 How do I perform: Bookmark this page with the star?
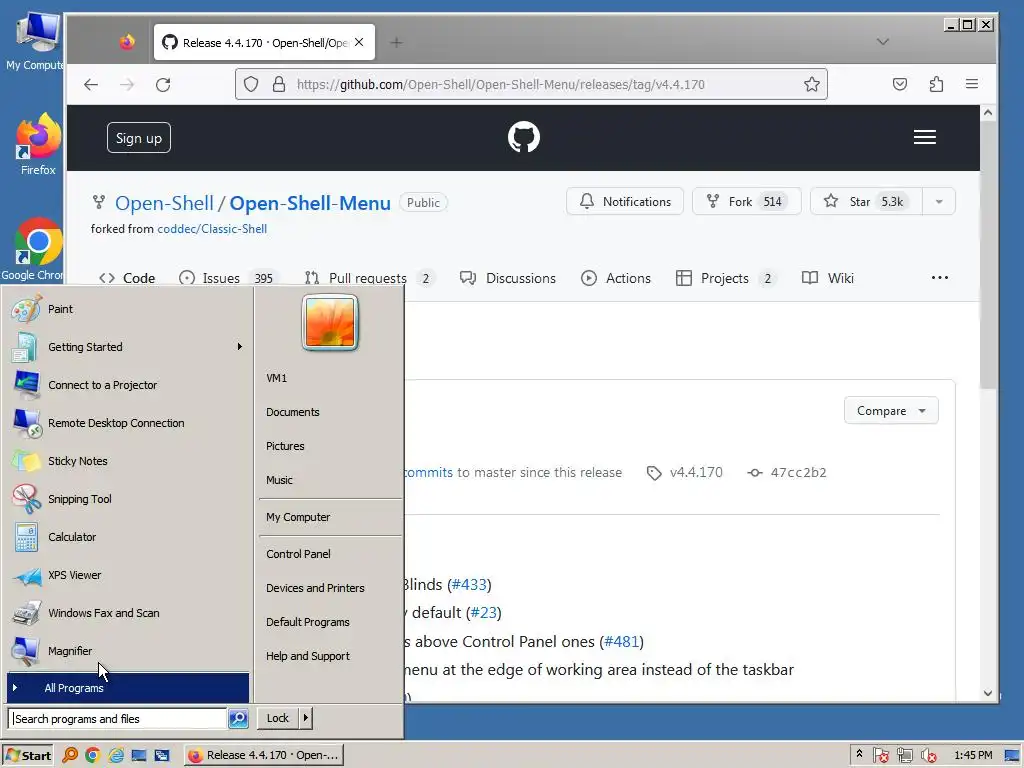coord(812,84)
